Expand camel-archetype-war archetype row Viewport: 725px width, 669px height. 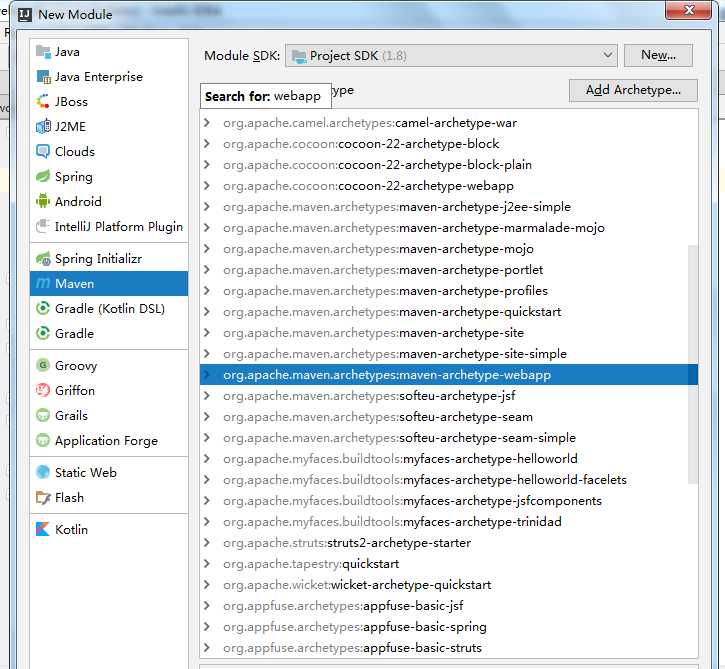click(207, 123)
